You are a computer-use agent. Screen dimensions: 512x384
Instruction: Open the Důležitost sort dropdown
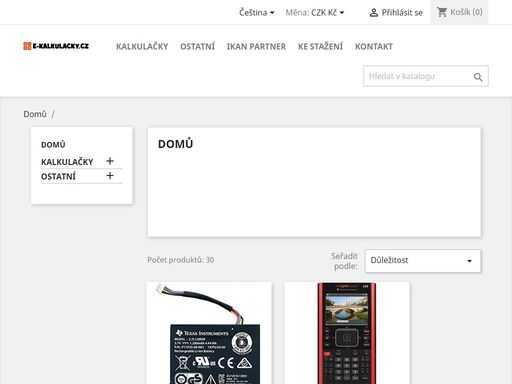[423, 261]
